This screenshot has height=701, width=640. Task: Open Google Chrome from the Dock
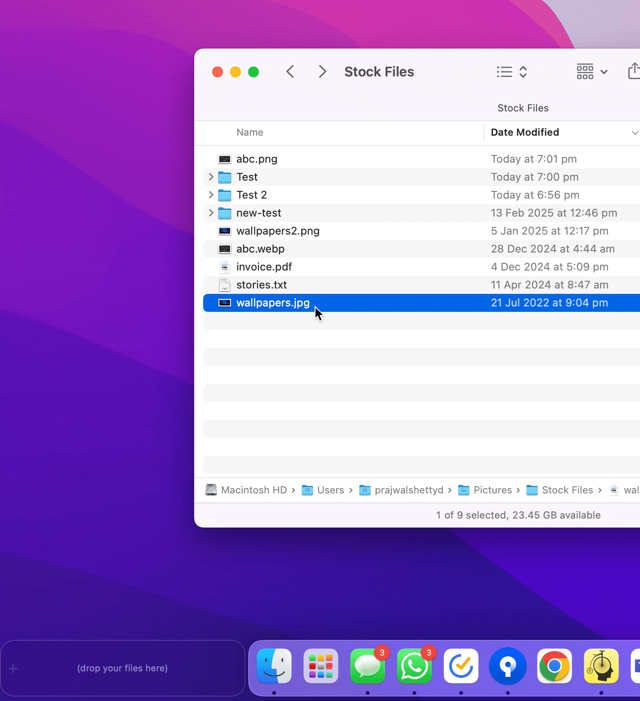(x=554, y=666)
